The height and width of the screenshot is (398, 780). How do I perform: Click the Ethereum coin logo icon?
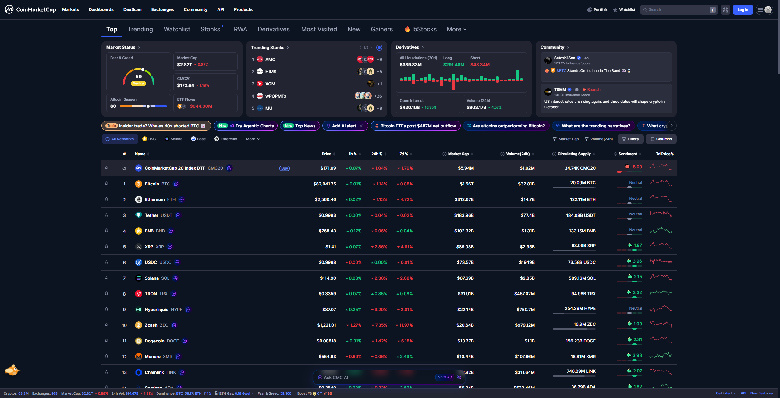139,199
